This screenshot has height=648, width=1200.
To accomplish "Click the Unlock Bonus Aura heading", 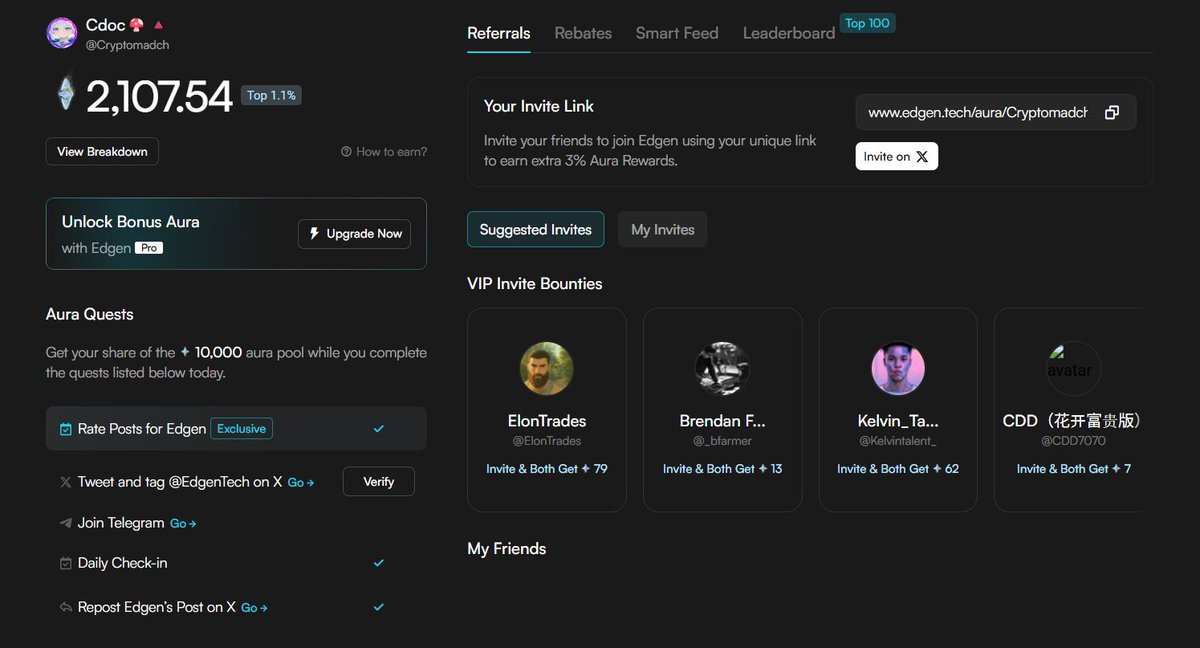I will tap(131, 222).
